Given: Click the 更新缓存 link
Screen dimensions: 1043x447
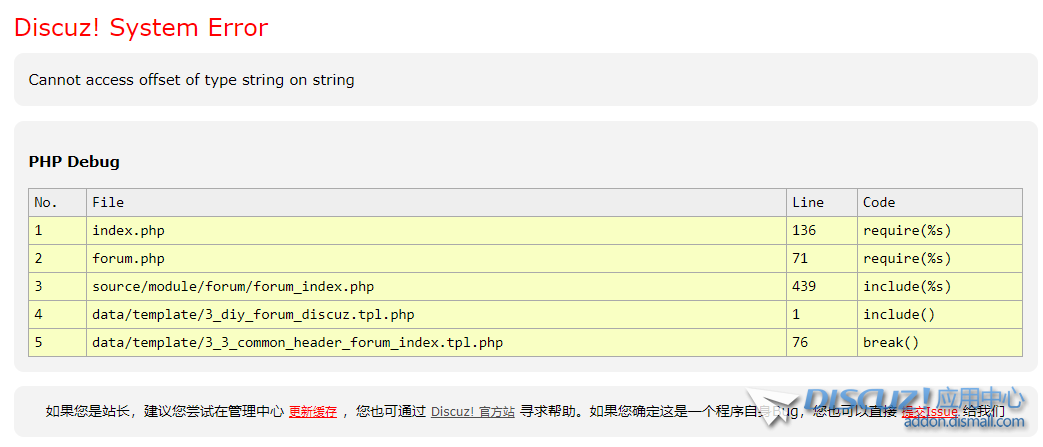Looking at the screenshot, I should 312,411.
